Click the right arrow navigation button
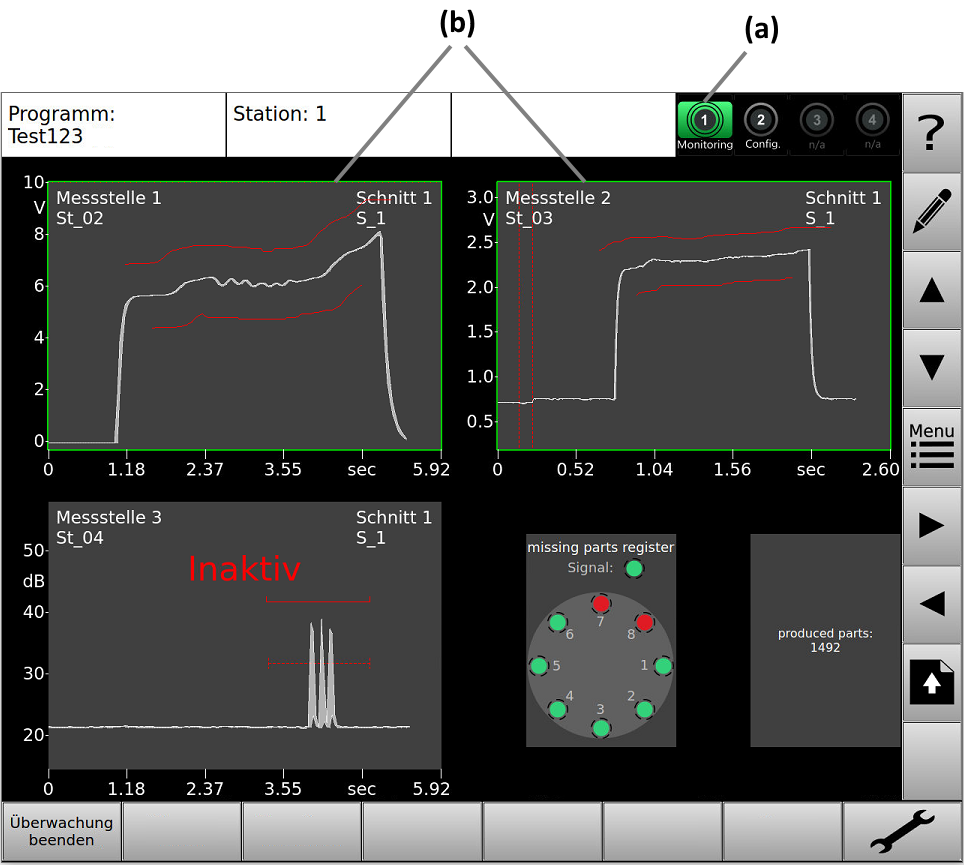965x865 pixels. [x=932, y=526]
